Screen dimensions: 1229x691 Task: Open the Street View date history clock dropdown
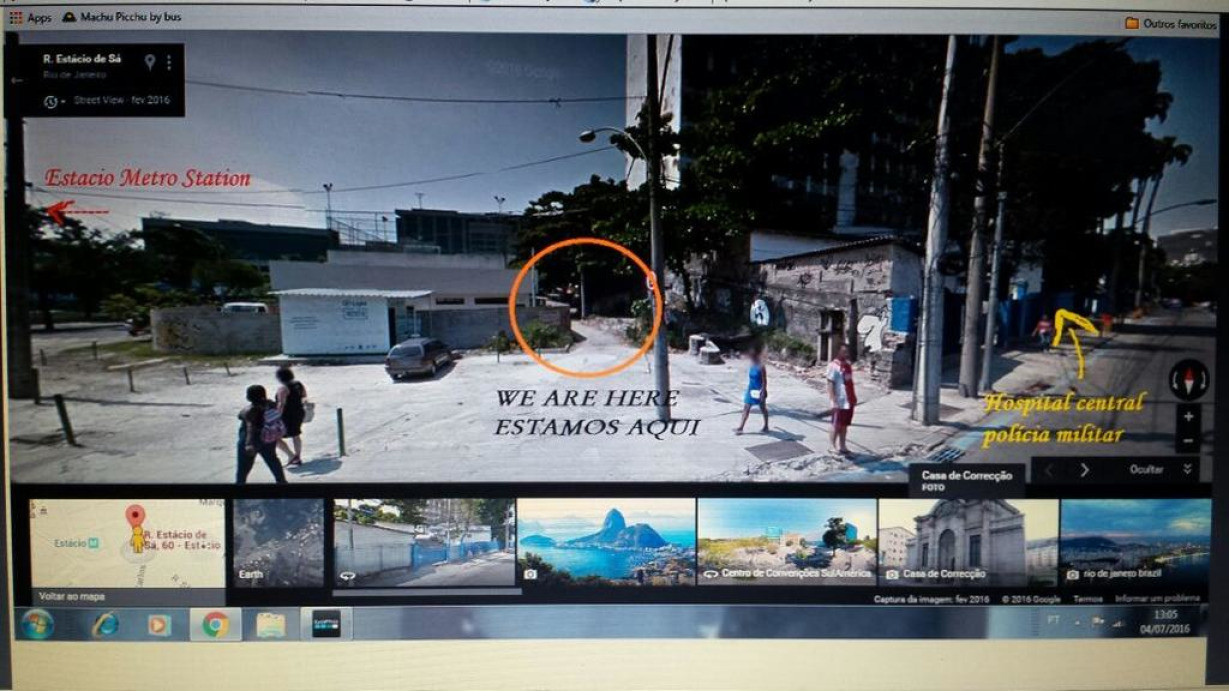(x=53, y=101)
